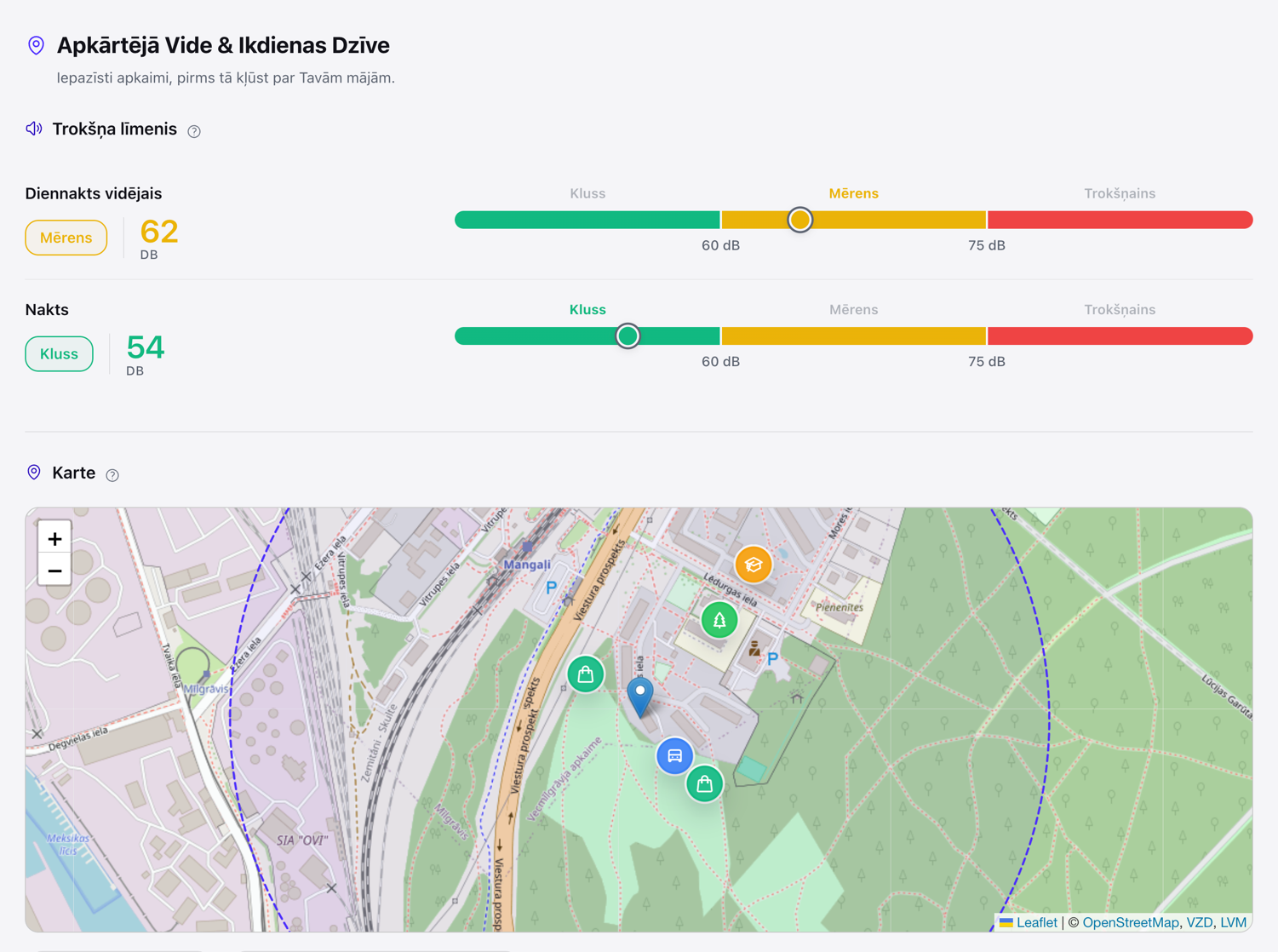Click the Ukraine flag icon beside Leaflet

pos(1006,922)
